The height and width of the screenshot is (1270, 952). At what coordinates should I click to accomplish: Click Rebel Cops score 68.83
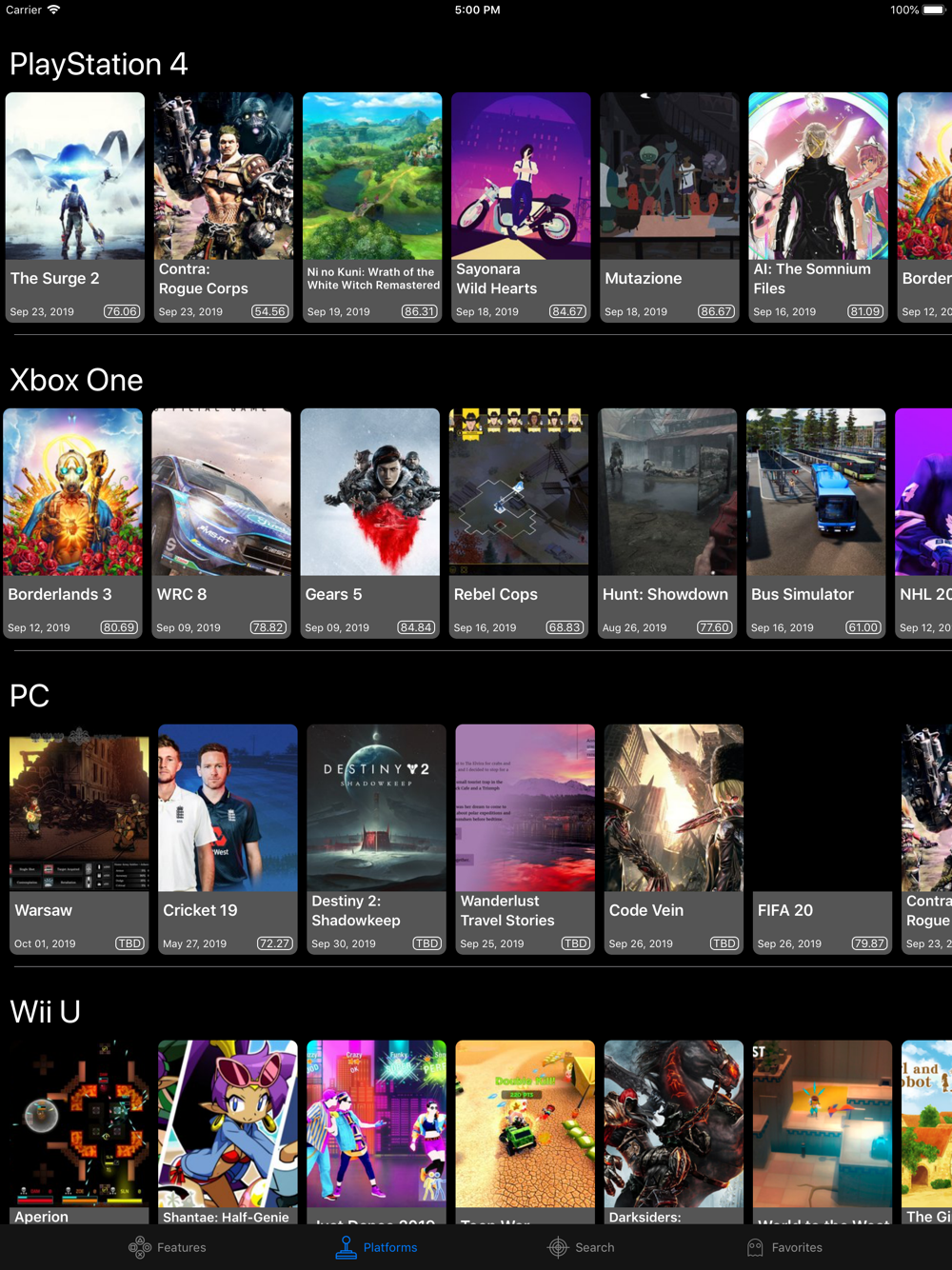point(565,627)
